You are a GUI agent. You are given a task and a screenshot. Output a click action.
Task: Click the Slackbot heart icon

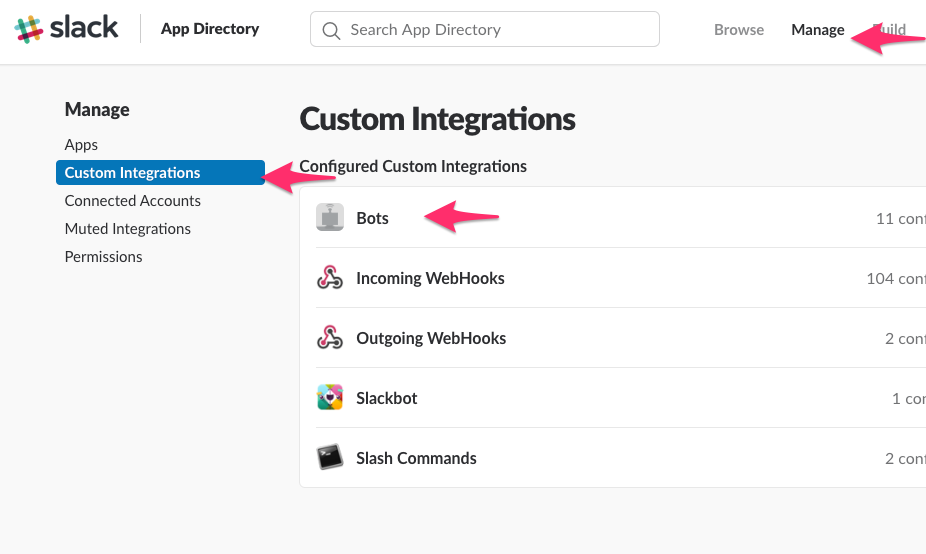[x=330, y=398]
